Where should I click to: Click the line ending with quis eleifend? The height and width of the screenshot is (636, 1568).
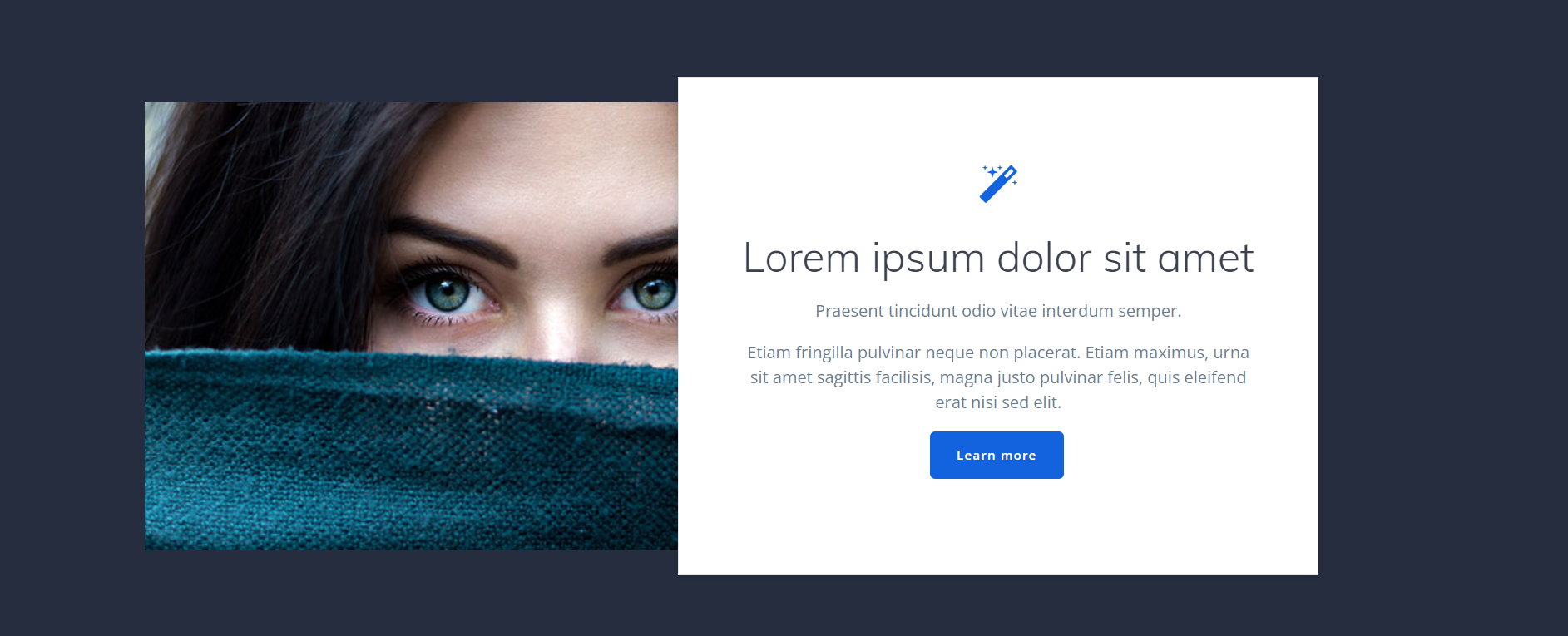(998, 377)
